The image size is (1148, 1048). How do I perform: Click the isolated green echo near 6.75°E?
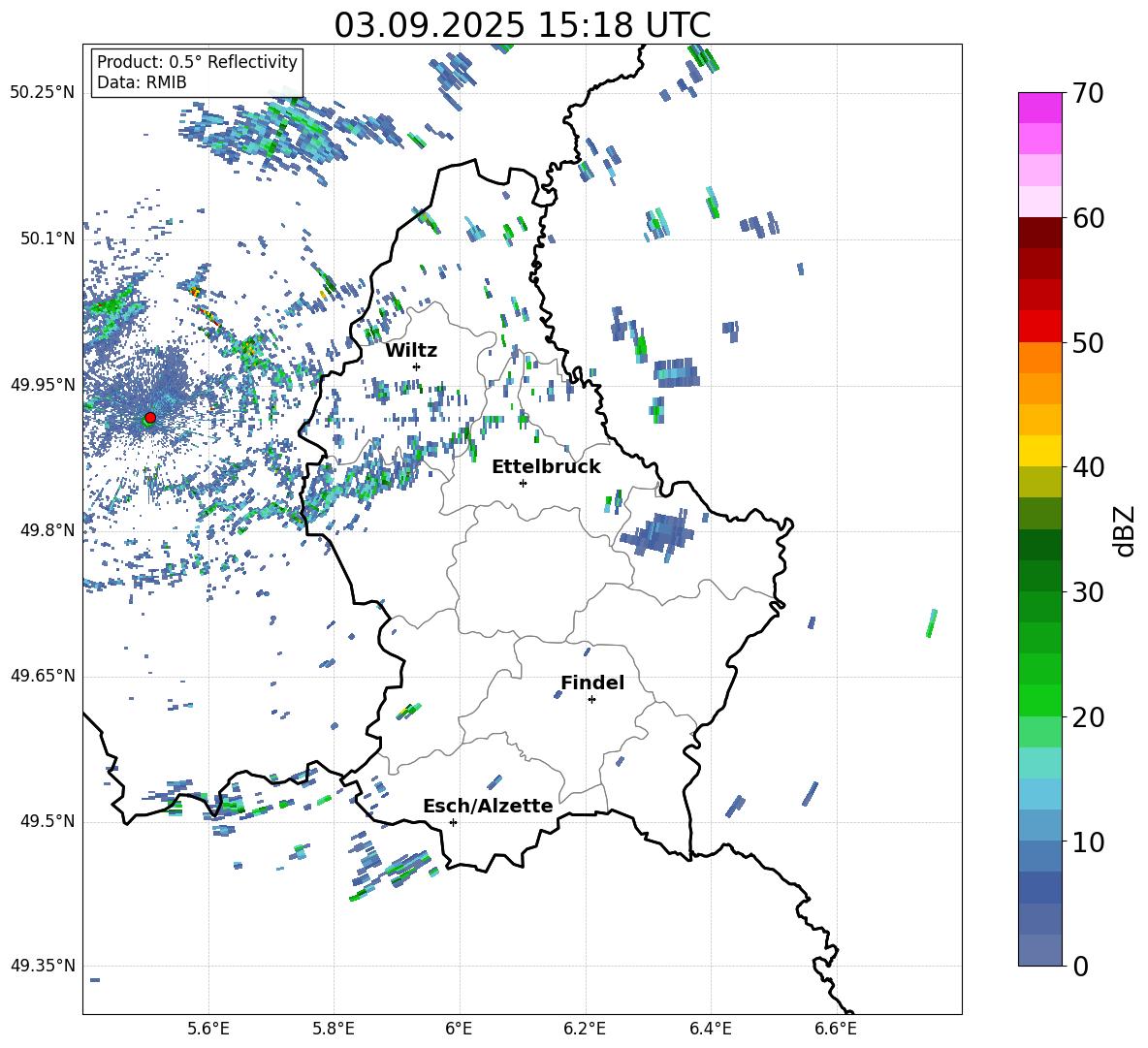click(931, 622)
